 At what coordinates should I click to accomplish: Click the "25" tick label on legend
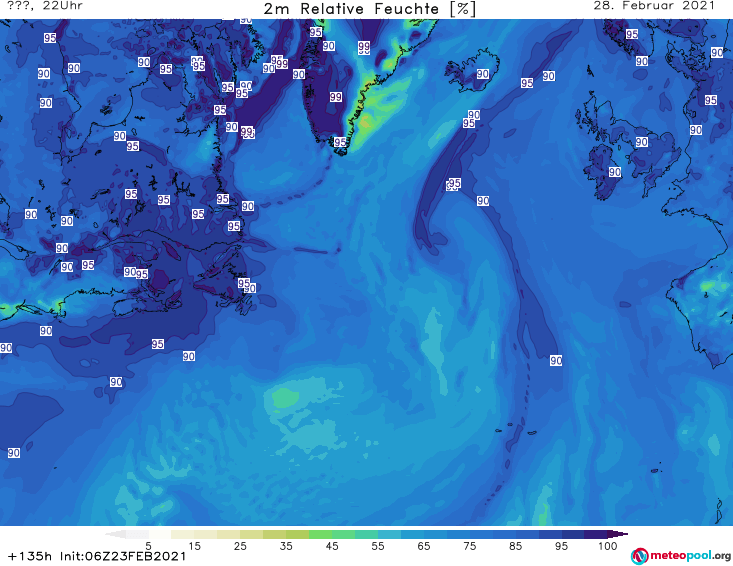[x=240, y=546]
